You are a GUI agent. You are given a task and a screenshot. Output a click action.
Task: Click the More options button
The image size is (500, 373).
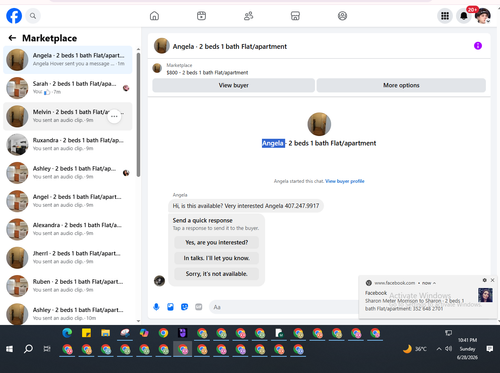[x=401, y=85]
